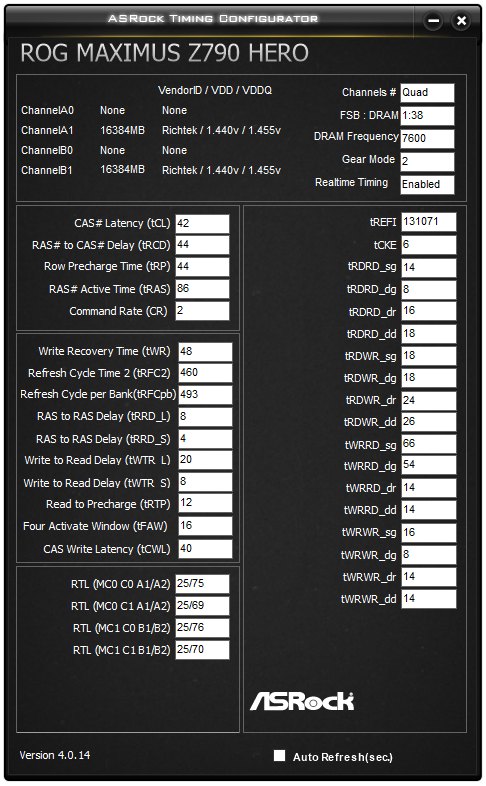Click the tWRWR_dr value field
This screenshot has height=786, width=486.
[429, 576]
